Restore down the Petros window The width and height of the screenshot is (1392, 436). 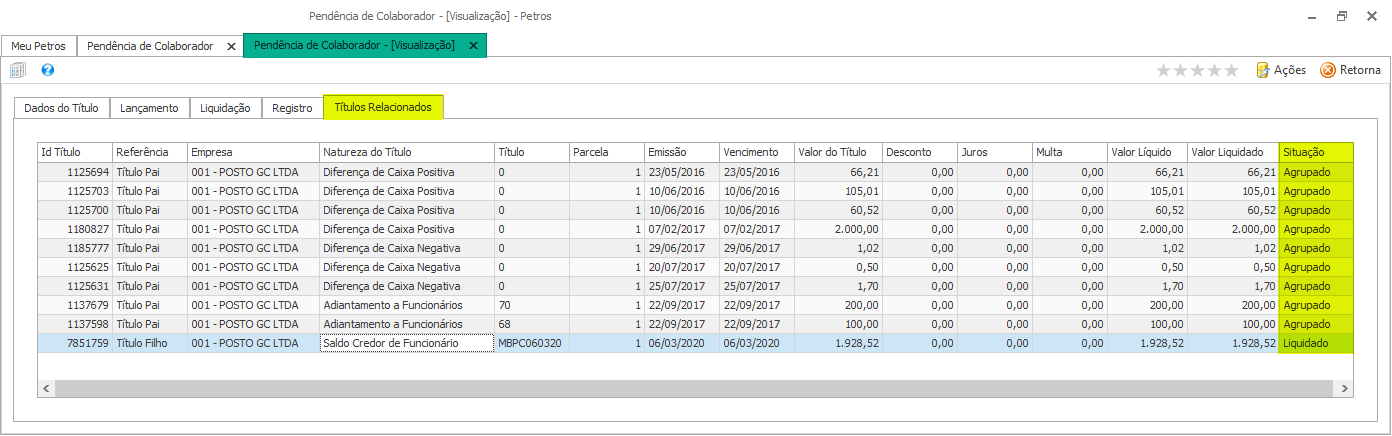pyautogui.click(x=1342, y=16)
